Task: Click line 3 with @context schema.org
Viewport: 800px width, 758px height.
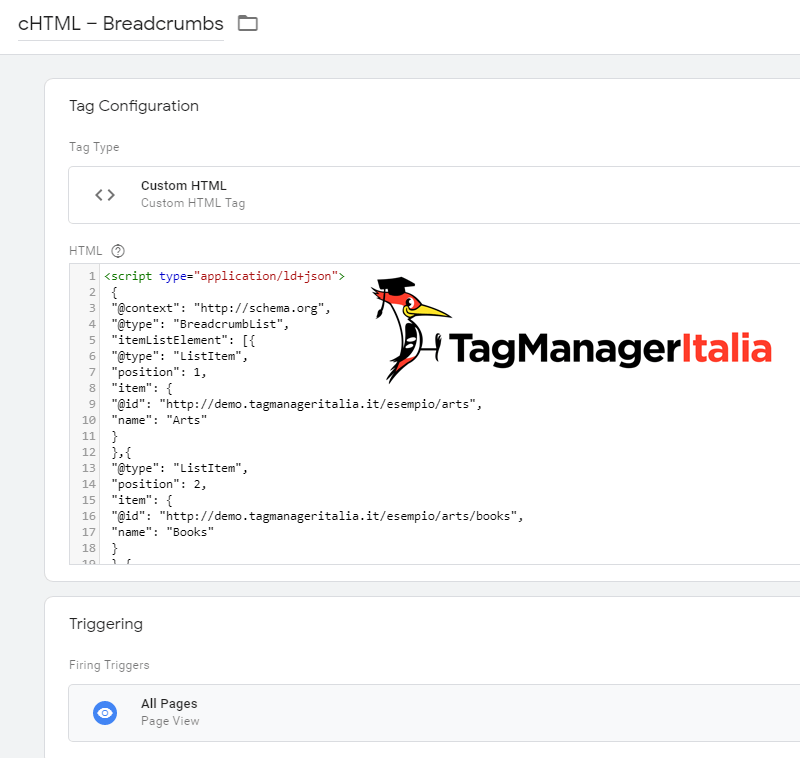Action: 221,308
